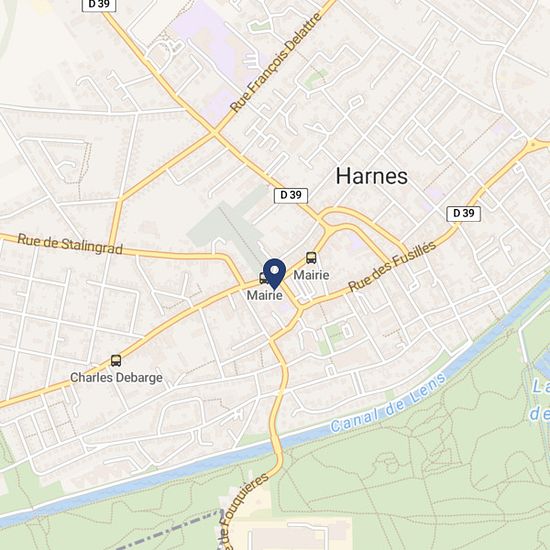Click the Rue de Fouquières label at bottom
This screenshot has width=550, height=550.
(x=243, y=511)
